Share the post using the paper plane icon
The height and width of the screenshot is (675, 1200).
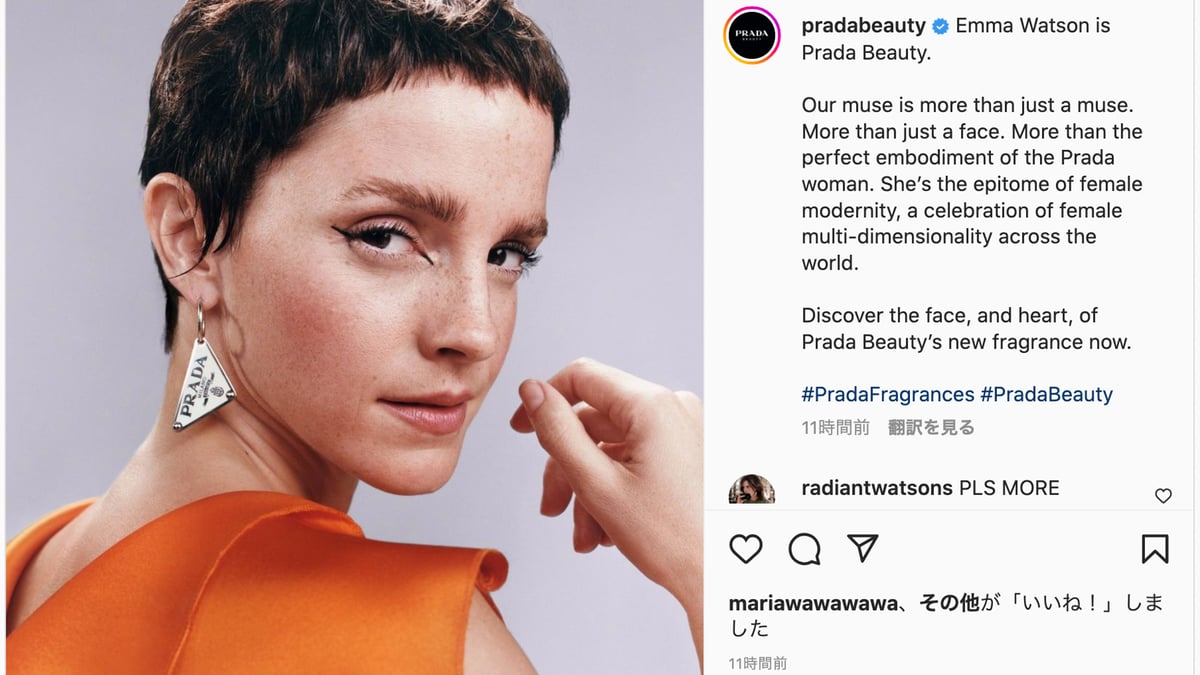coord(862,548)
